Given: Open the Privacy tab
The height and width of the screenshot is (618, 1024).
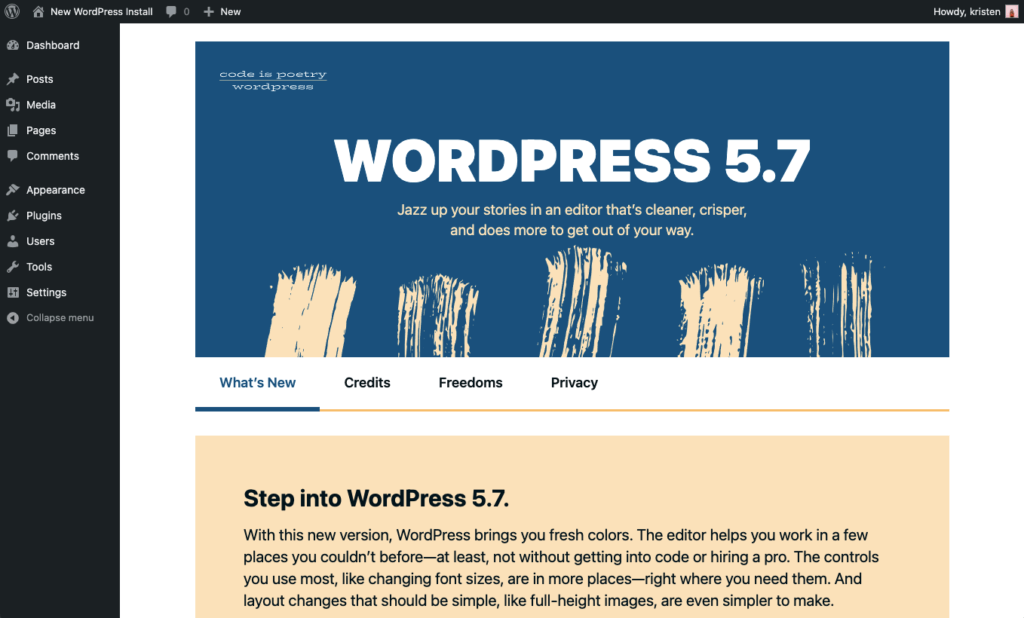Looking at the screenshot, I should click(574, 382).
